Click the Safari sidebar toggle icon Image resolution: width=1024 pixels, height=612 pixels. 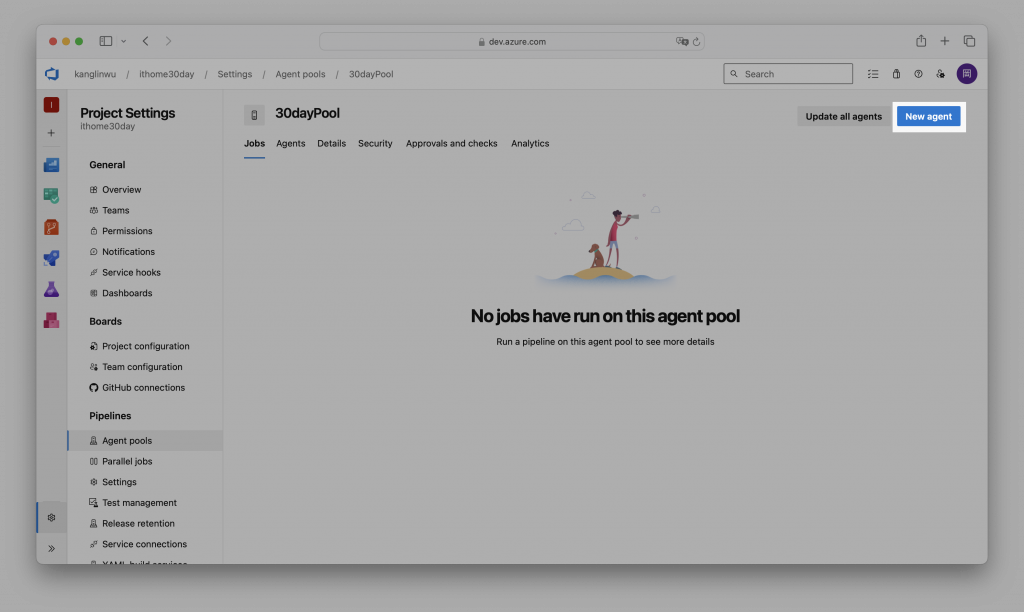click(106, 41)
